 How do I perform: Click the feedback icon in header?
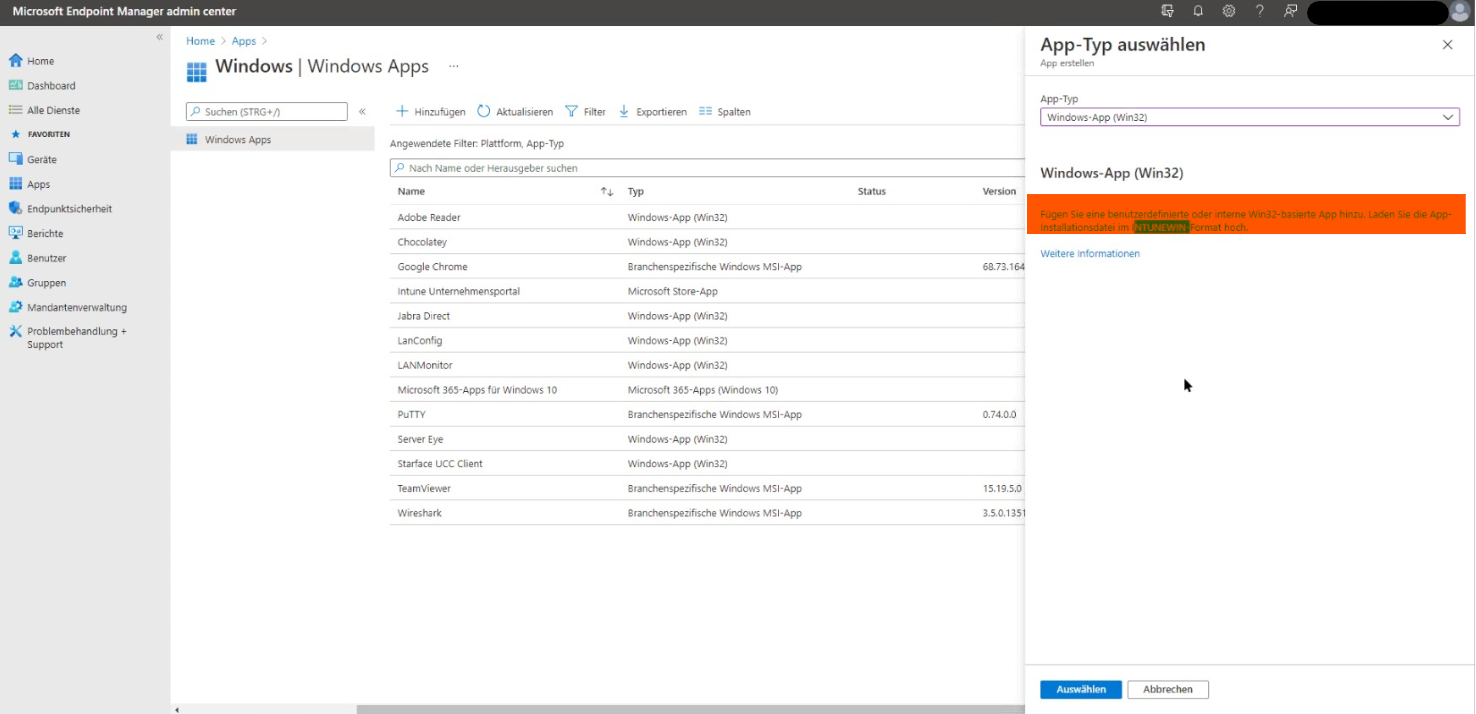(x=1290, y=11)
